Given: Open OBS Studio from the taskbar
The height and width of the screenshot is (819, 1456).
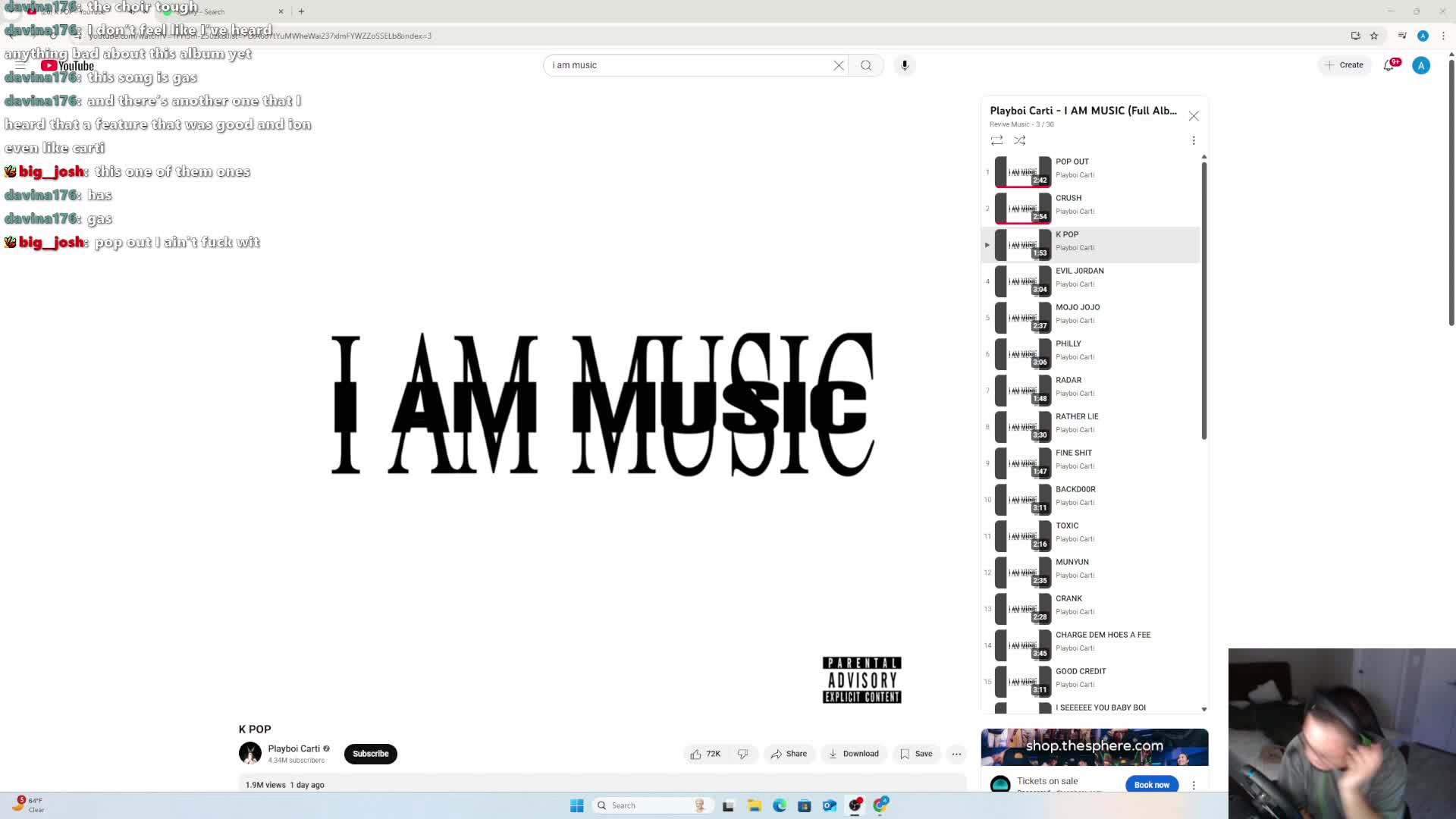Looking at the screenshot, I should tap(855, 805).
